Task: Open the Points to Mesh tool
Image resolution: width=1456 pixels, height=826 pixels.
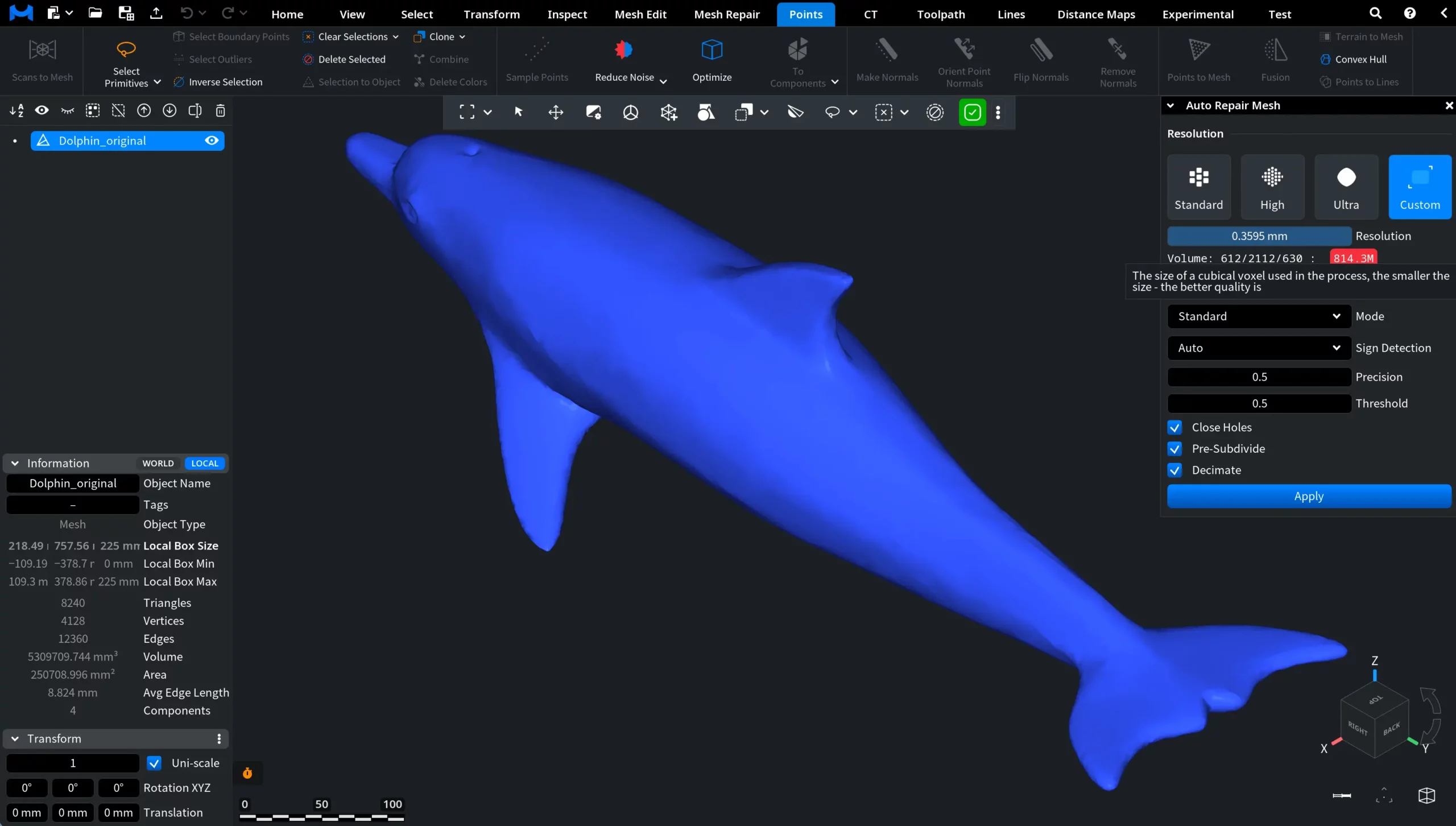Action: point(1198,60)
